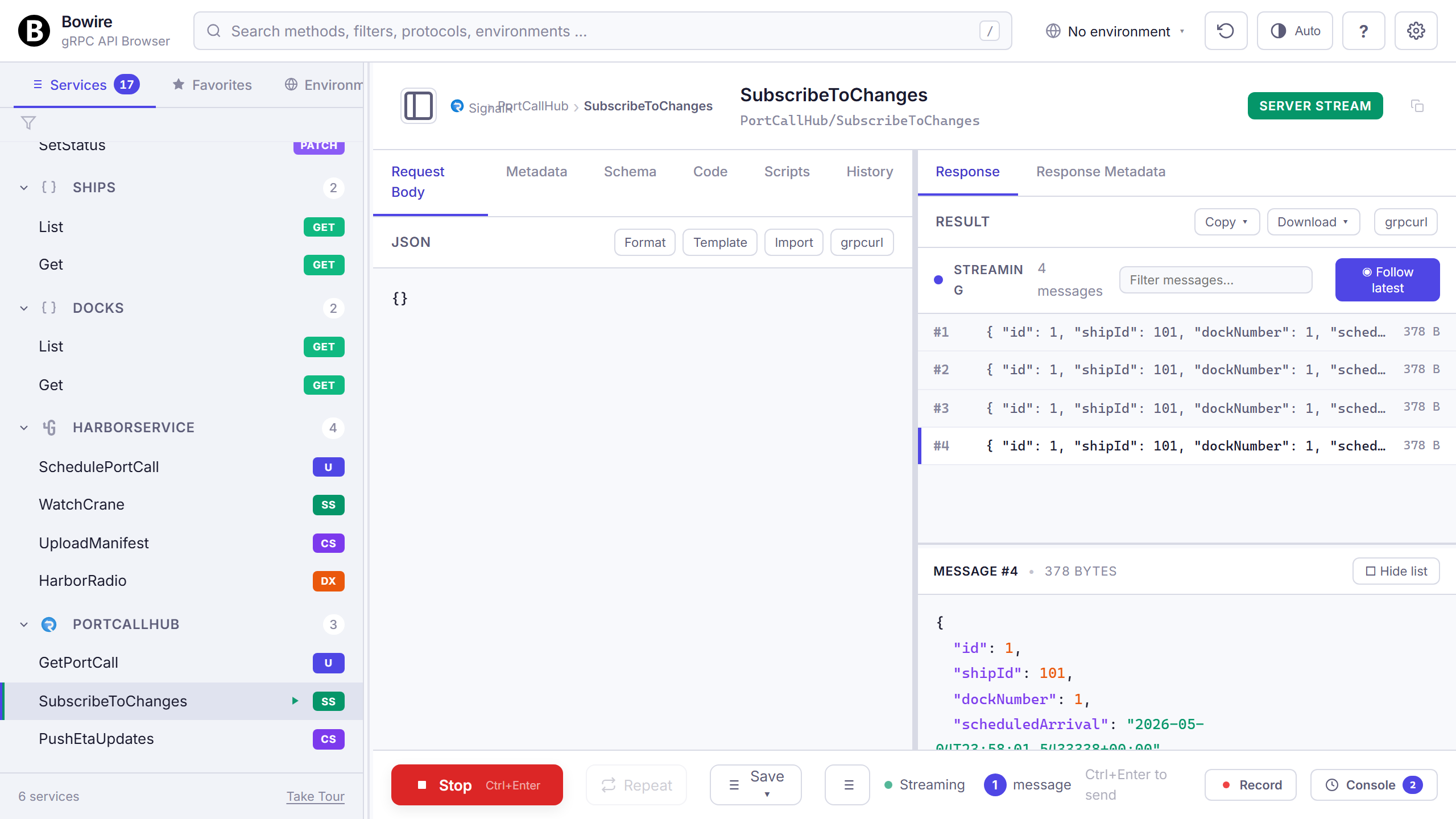
Task: Click the globe icon in environment selector
Action: [1053, 31]
